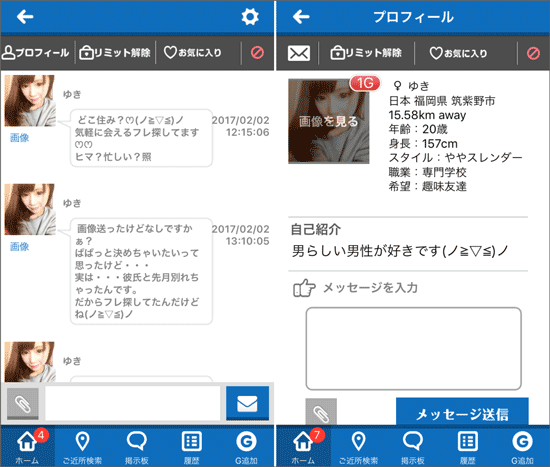Open 掲示板 tab on chat screen
Screen dimensions: 550x467
pyautogui.click(x=137, y=446)
